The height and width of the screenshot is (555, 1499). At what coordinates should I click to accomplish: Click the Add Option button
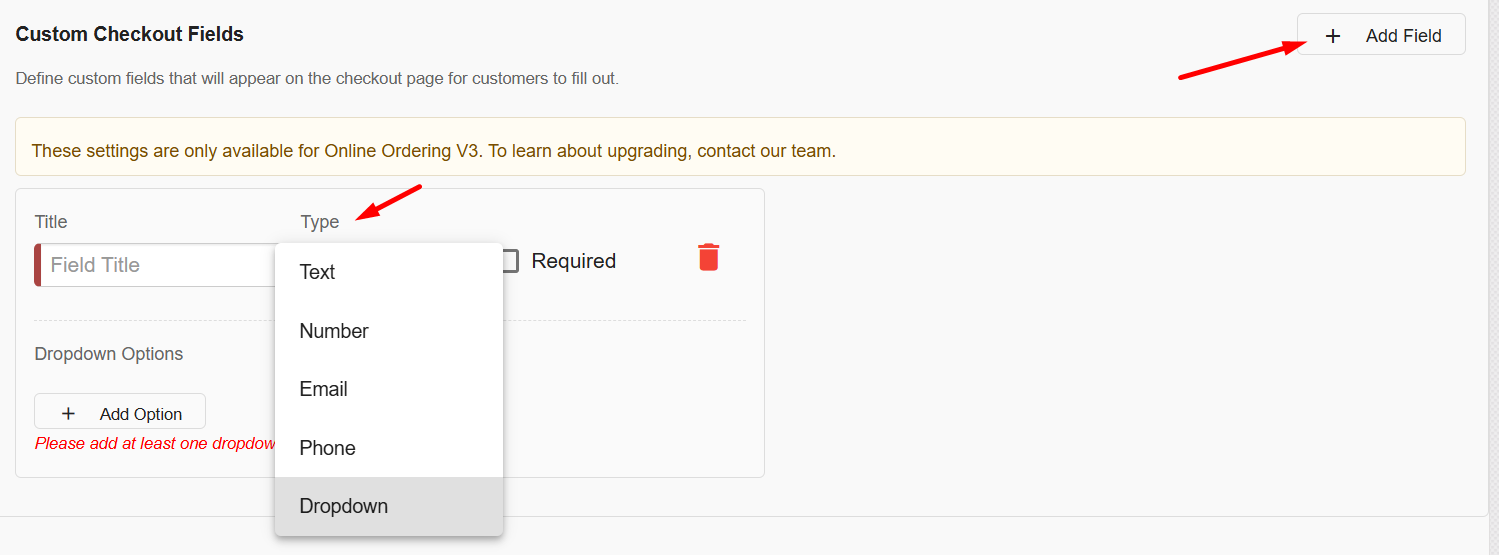pyautogui.click(x=120, y=412)
